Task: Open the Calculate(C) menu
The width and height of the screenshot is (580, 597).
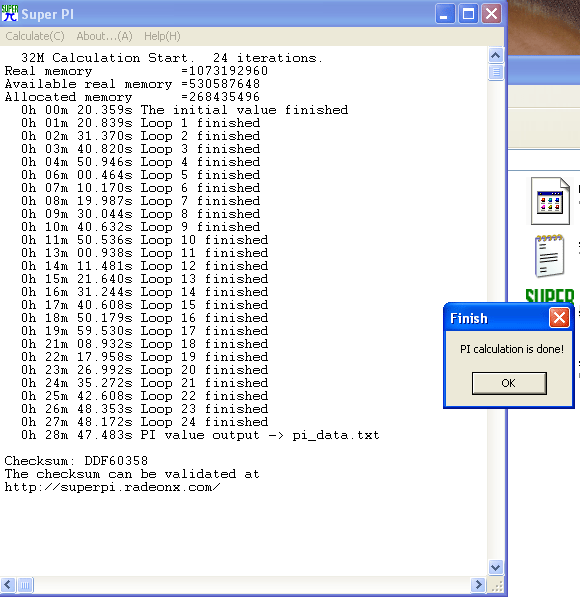Action: tap(35, 36)
